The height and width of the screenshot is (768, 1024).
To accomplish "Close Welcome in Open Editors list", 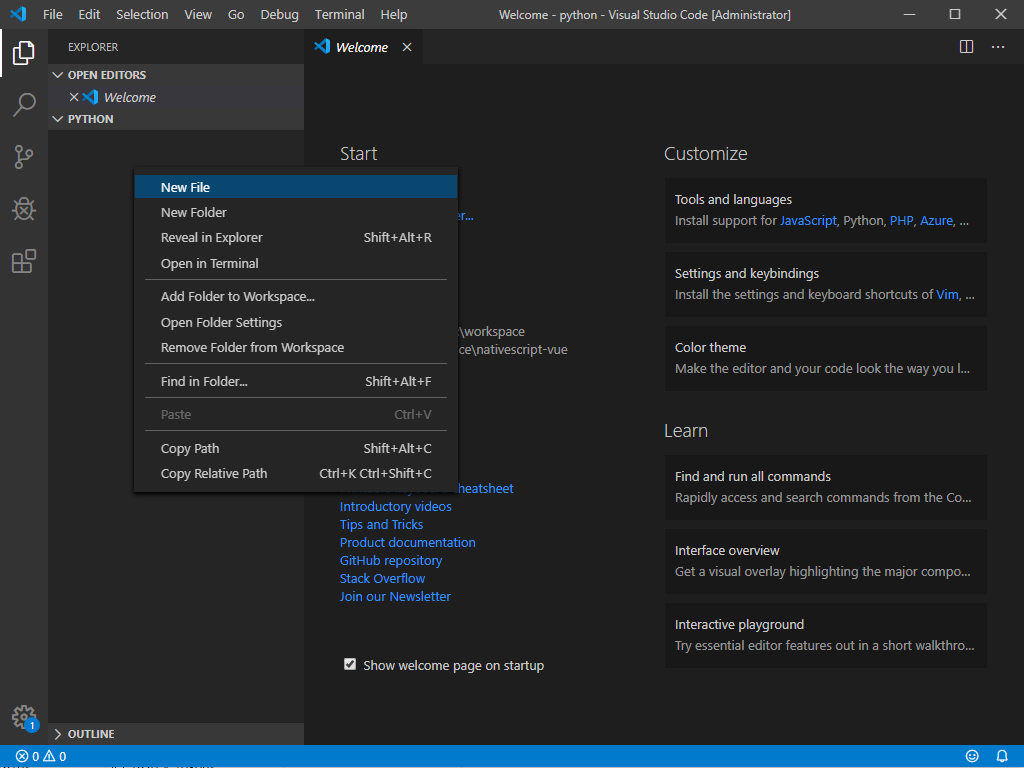I will click(74, 97).
